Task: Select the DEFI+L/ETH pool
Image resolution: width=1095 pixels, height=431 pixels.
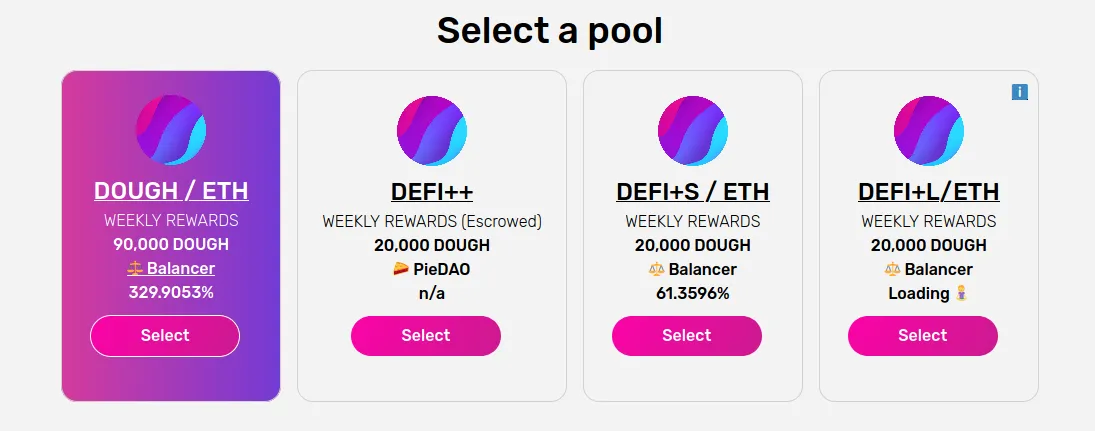Action: (923, 335)
